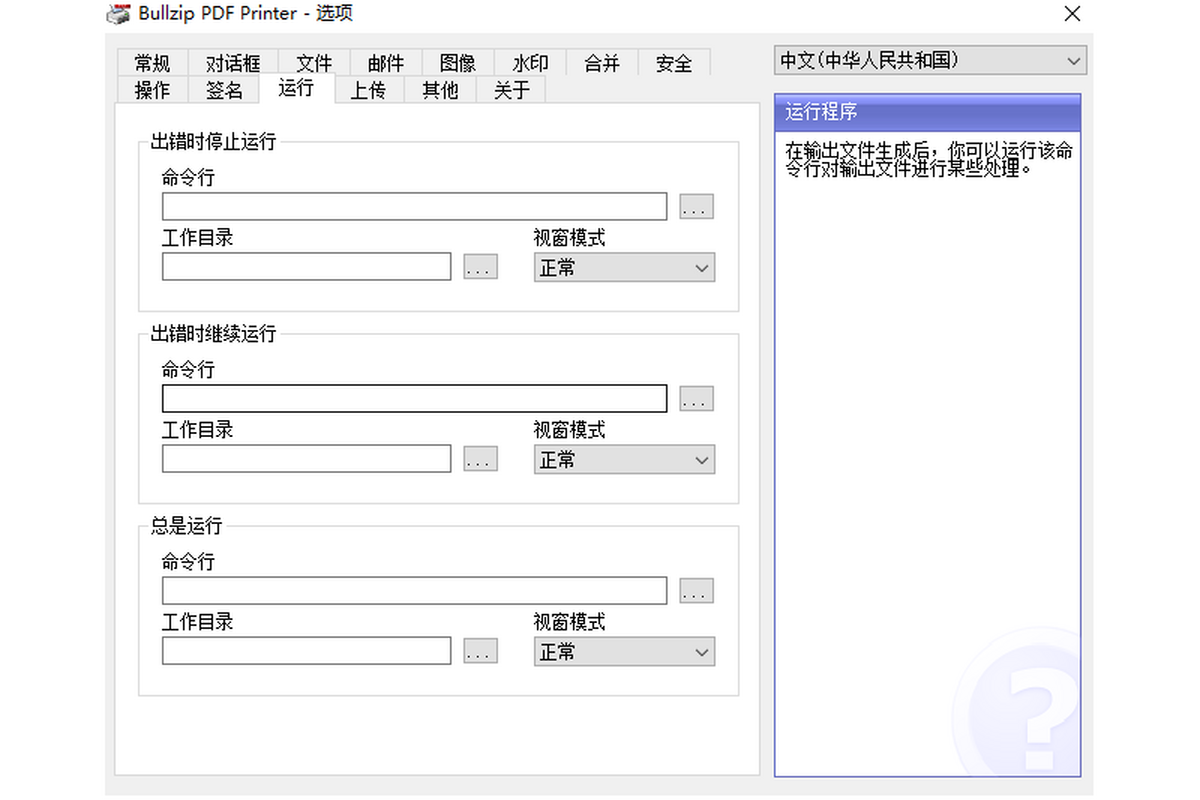This screenshot has width=1200, height=800.
Task: Select the 合并 tab
Action: click(x=602, y=63)
